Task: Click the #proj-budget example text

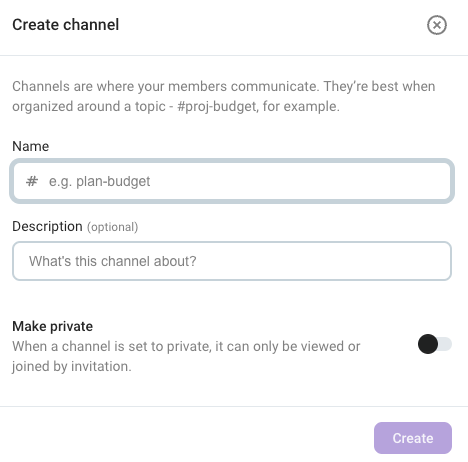Action: [217, 107]
